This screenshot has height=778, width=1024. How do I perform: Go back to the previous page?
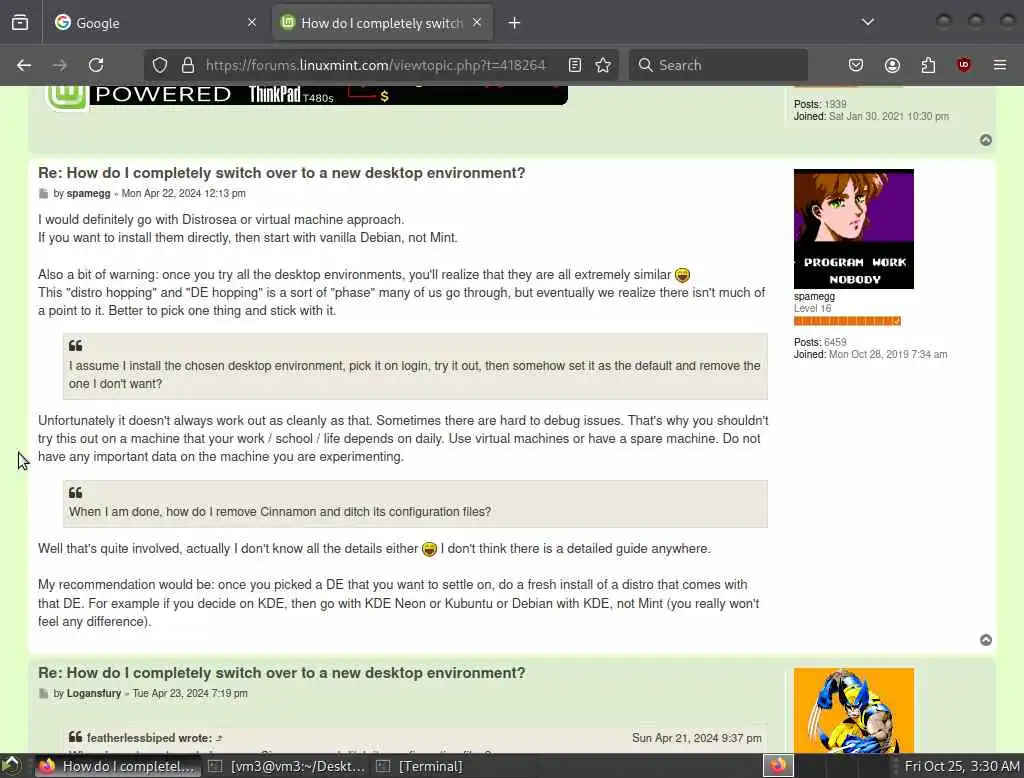point(24,65)
